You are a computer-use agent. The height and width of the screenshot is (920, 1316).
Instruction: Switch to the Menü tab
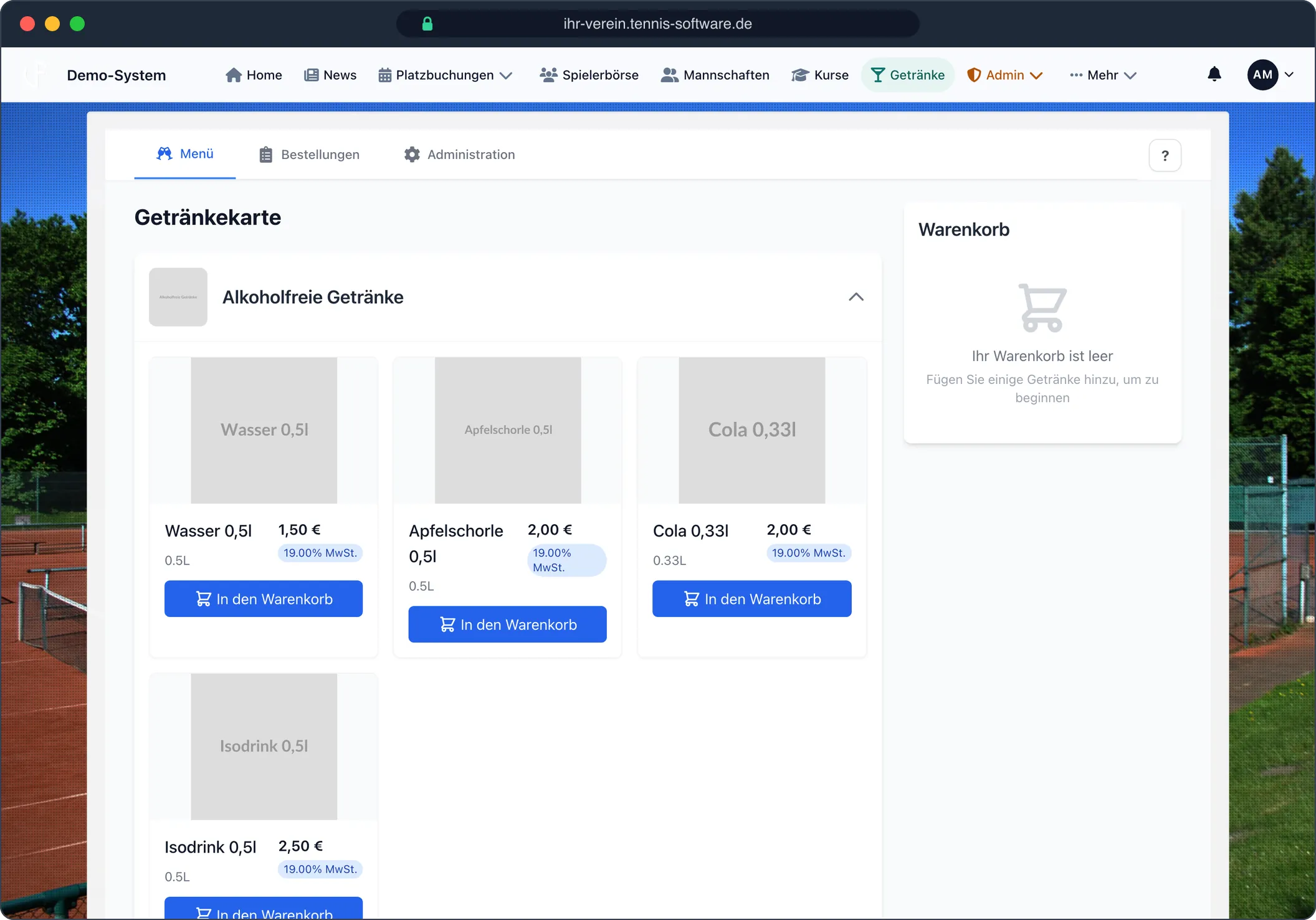click(185, 154)
